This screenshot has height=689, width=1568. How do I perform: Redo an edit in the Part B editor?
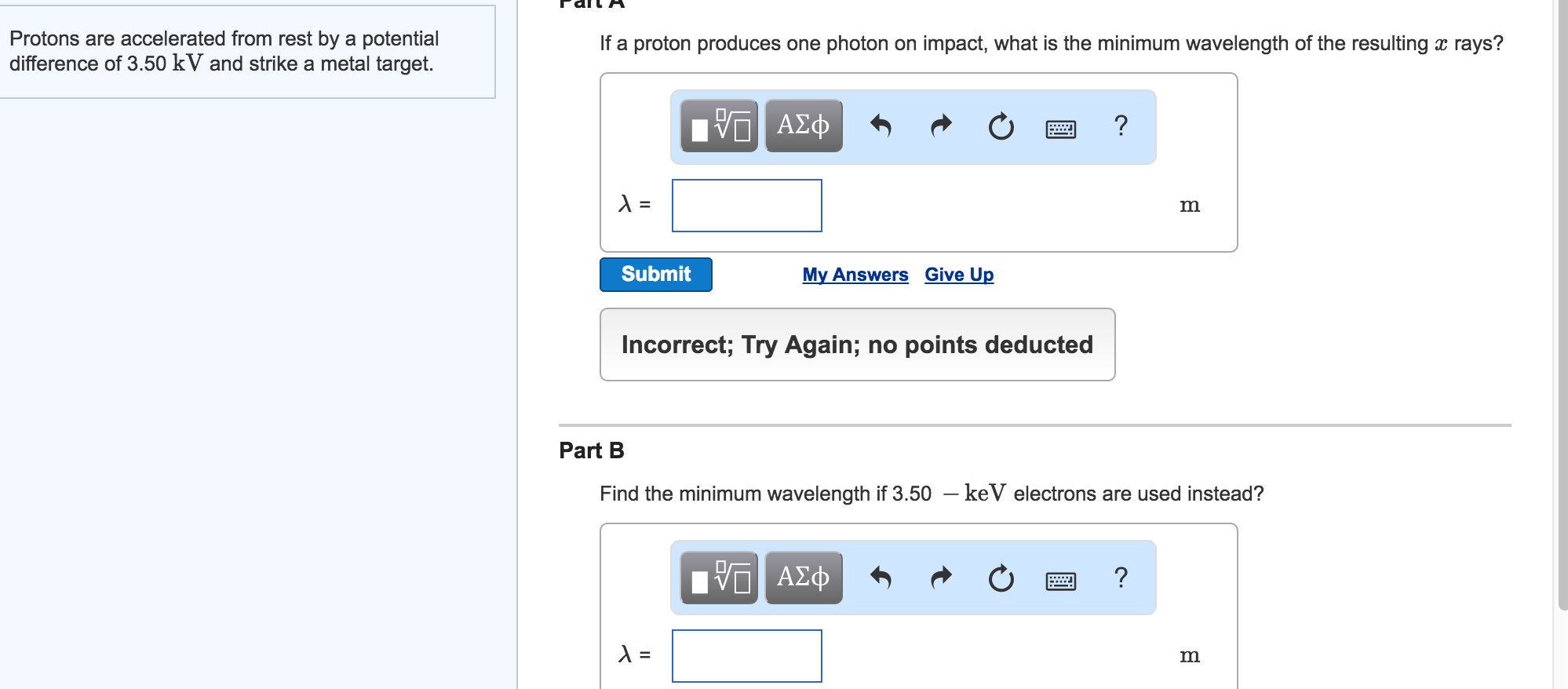(940, 578)
